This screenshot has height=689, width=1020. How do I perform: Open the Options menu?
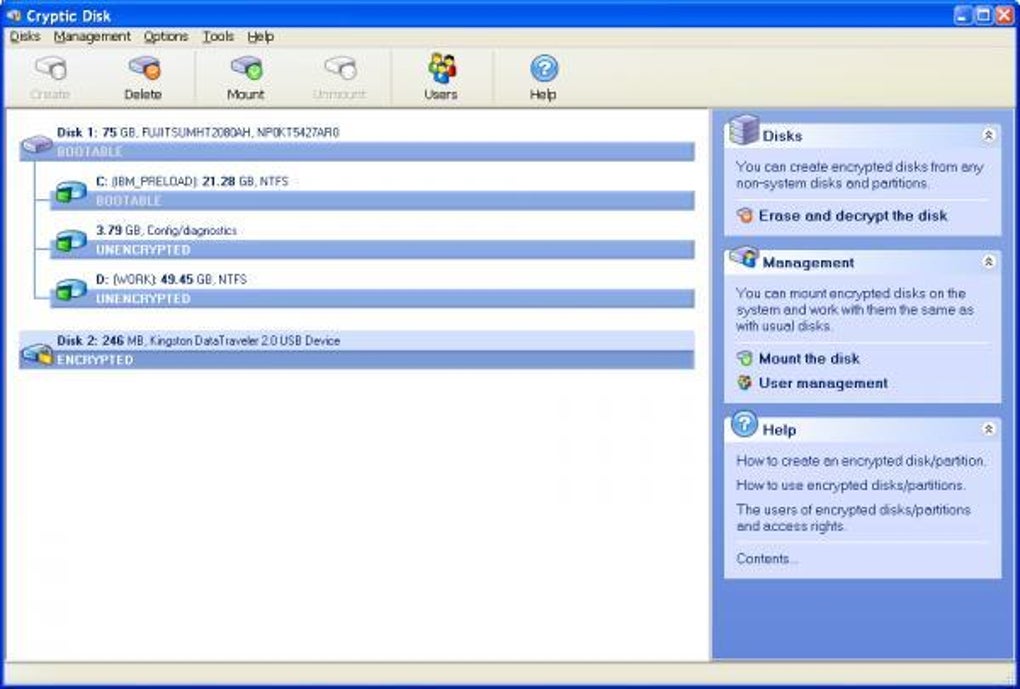point(166,36)
